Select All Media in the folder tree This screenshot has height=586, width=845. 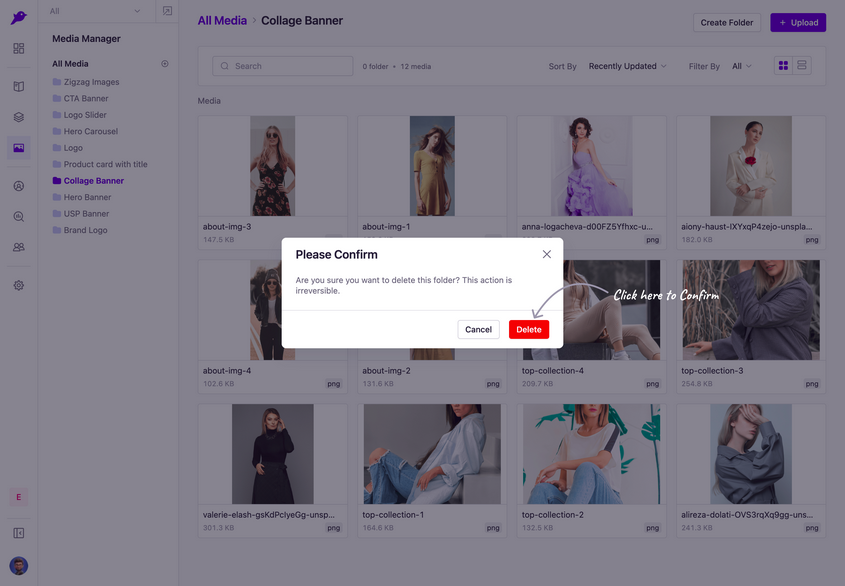point(70,64)
